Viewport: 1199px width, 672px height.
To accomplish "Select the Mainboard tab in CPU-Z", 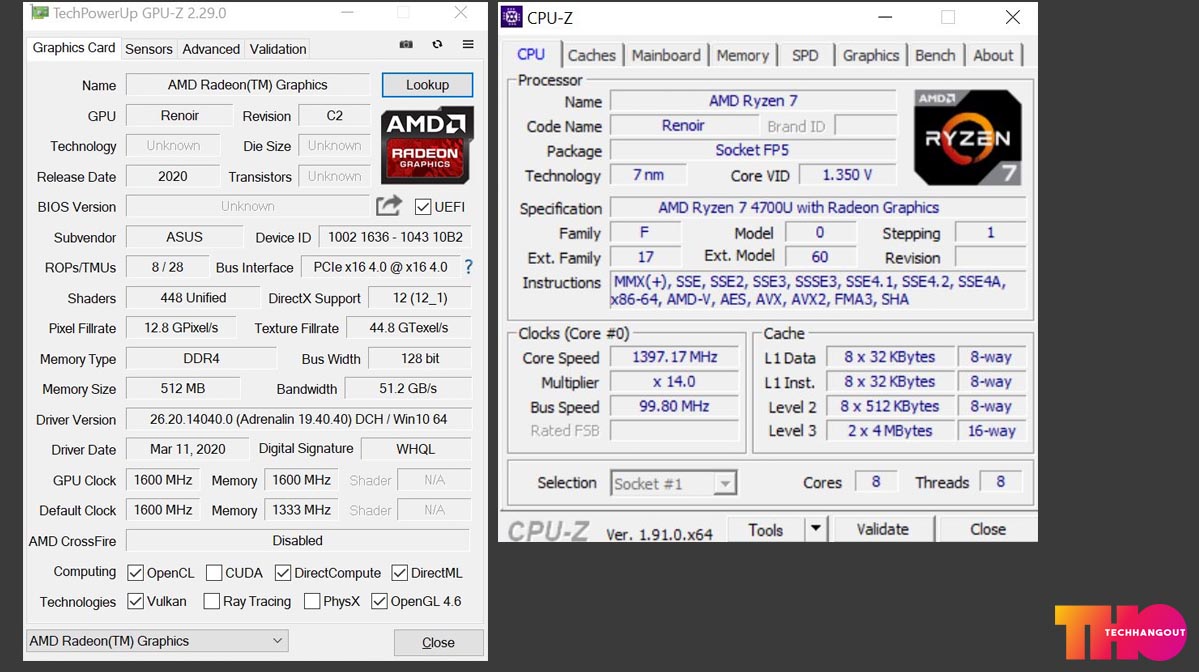I will click(665, 55).
